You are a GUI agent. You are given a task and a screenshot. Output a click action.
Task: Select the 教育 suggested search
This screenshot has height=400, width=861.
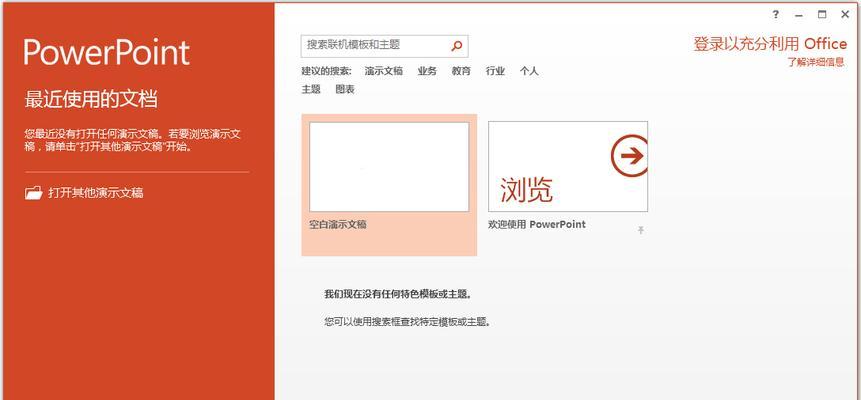(461, 71)
